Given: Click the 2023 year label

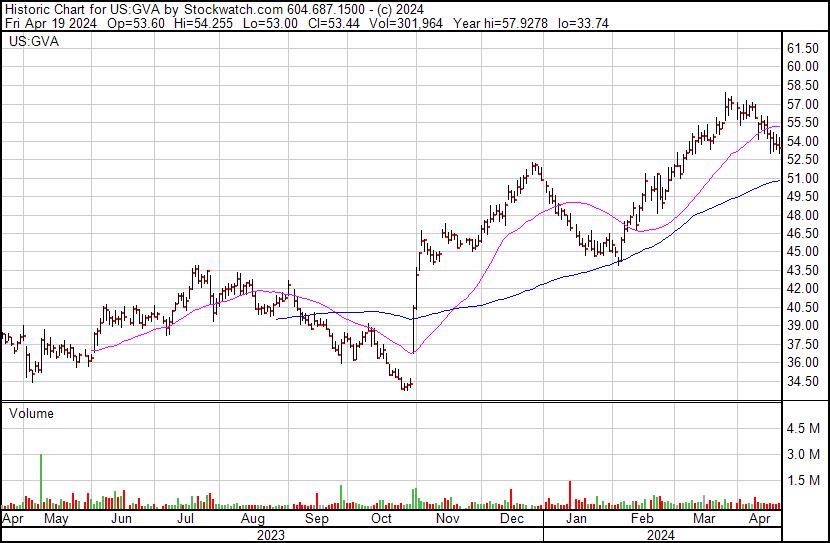Looking at the screenshot, I should 272,535.
